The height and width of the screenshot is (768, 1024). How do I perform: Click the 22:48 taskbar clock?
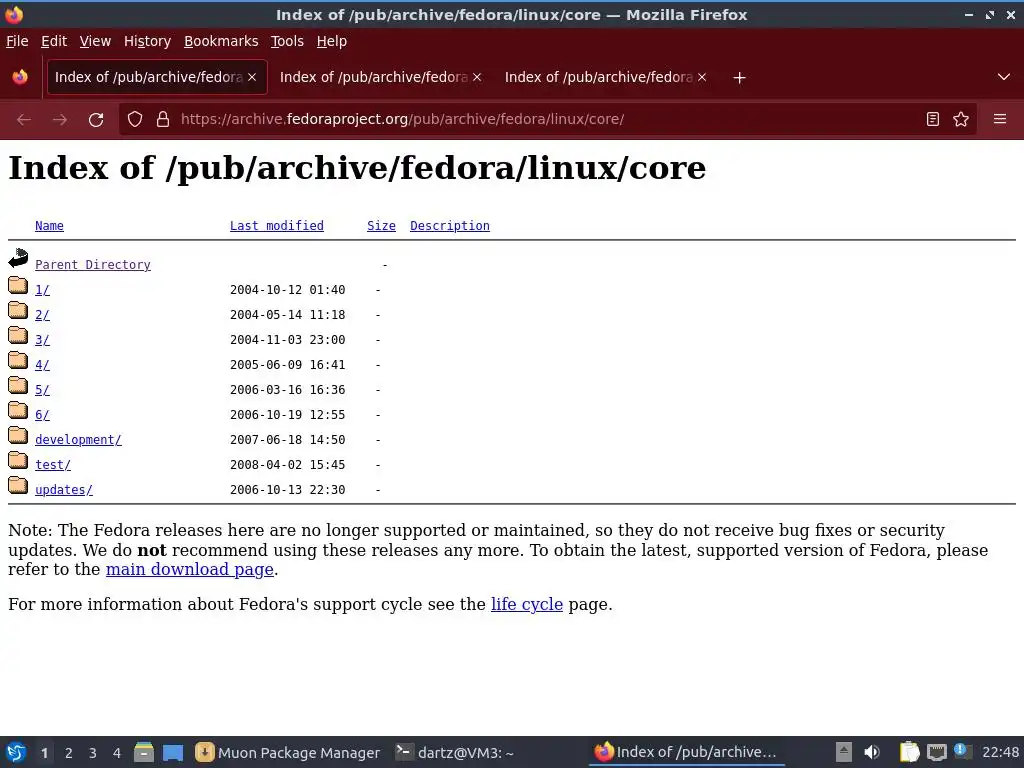1000,753
